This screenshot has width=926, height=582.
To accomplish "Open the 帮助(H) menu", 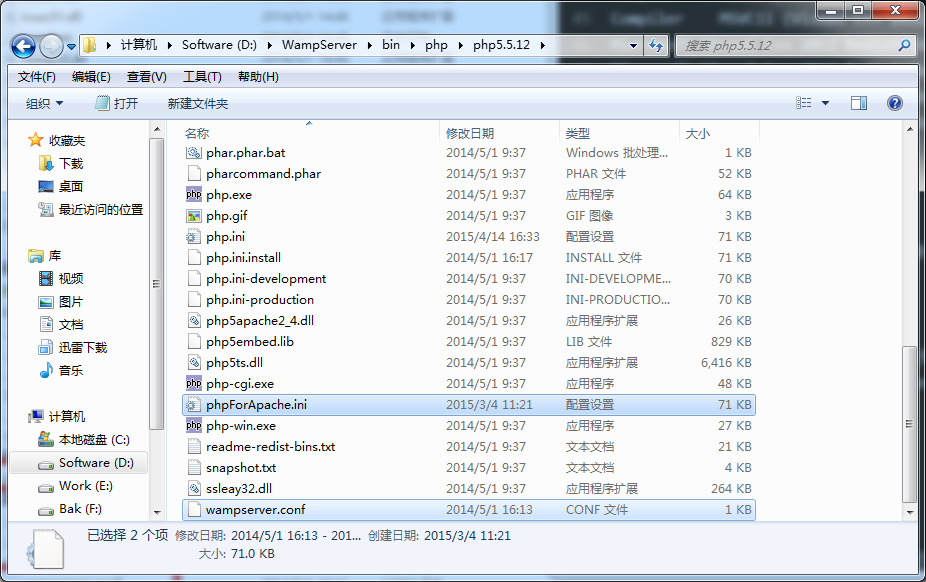I will pyautogui.click(x=258, y=77).
